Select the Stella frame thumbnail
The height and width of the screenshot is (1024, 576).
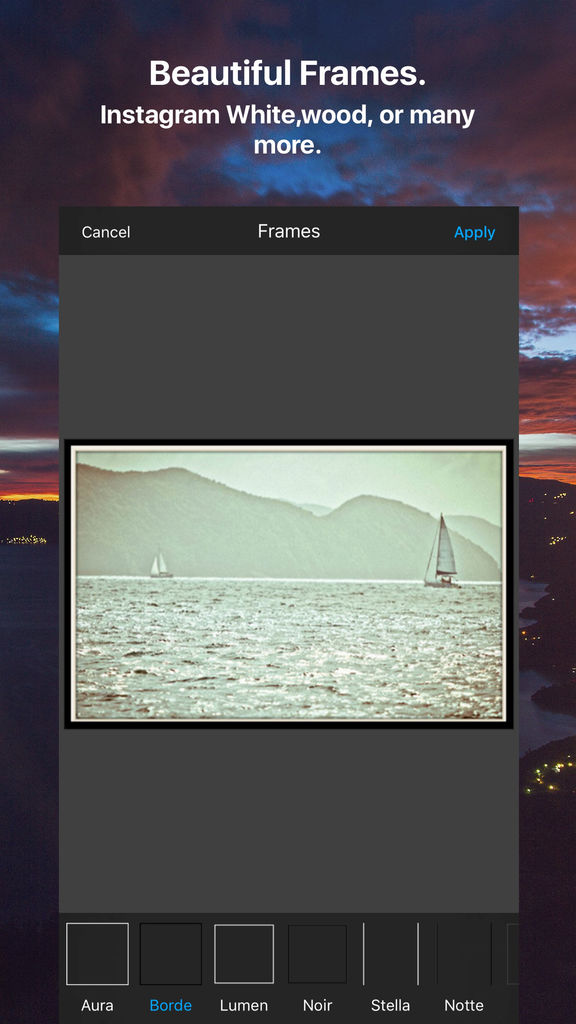point(391,953)
